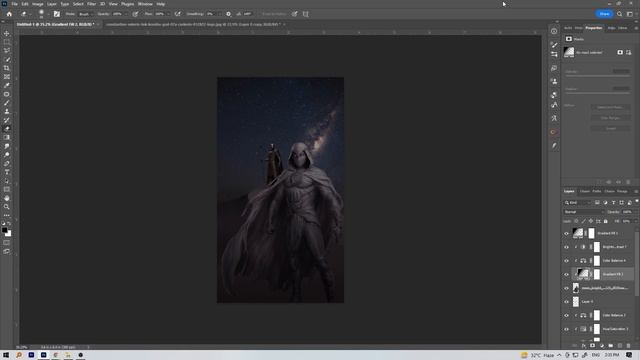
Task: Select the Rectangular Marquee tool
Action: (x=7, y=42)
